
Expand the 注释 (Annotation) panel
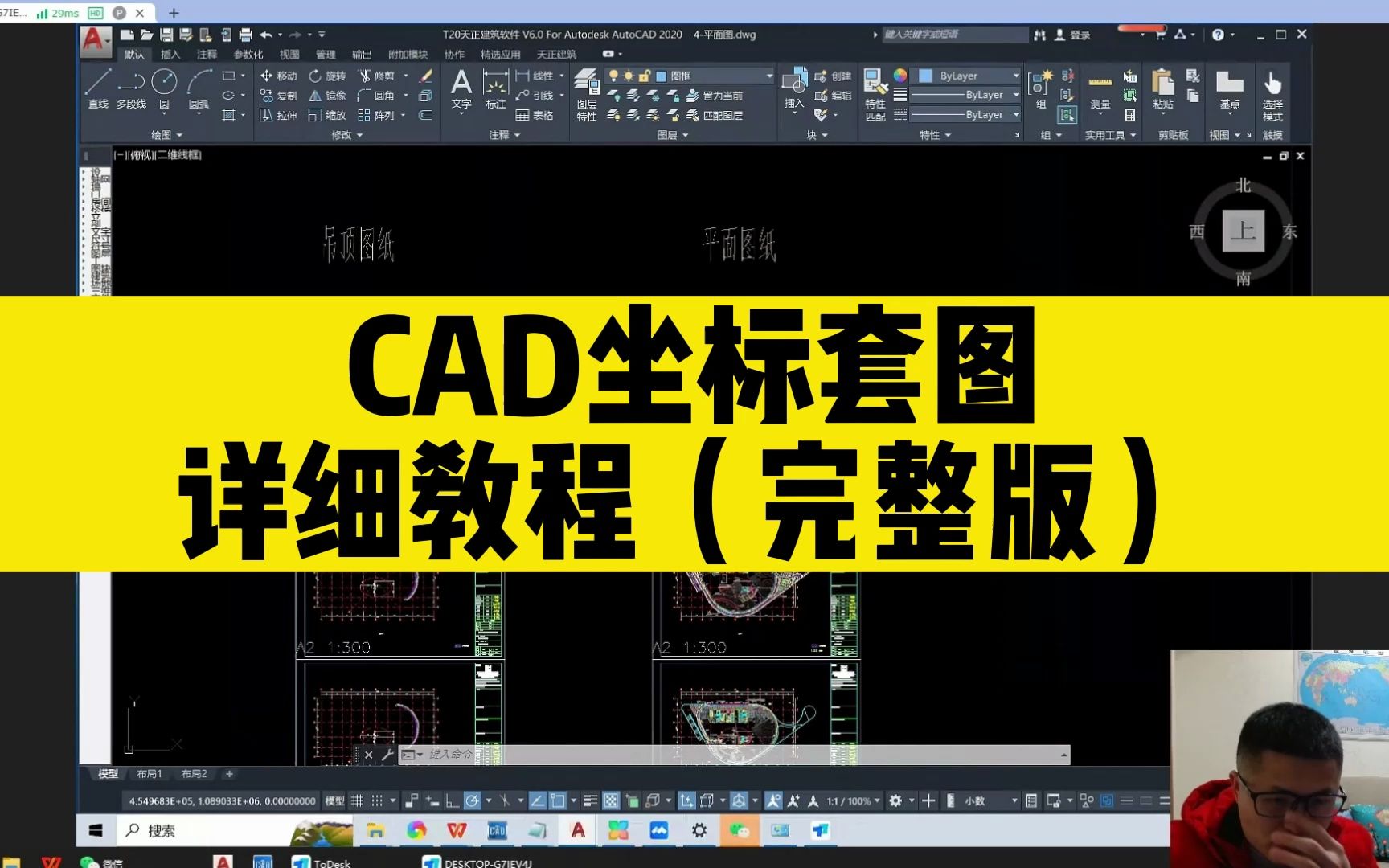point(505,135)
